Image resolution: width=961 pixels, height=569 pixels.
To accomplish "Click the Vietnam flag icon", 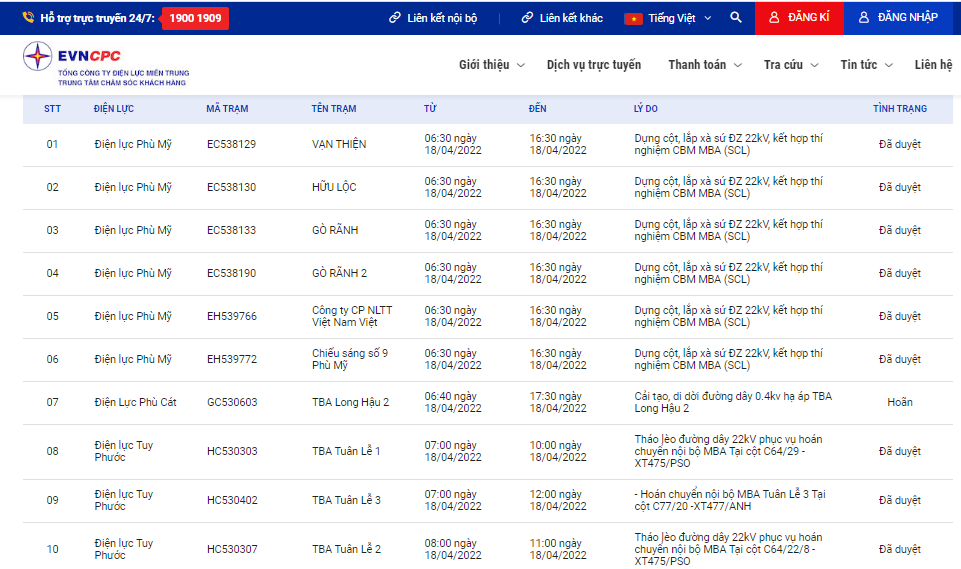I will (633, 18).
